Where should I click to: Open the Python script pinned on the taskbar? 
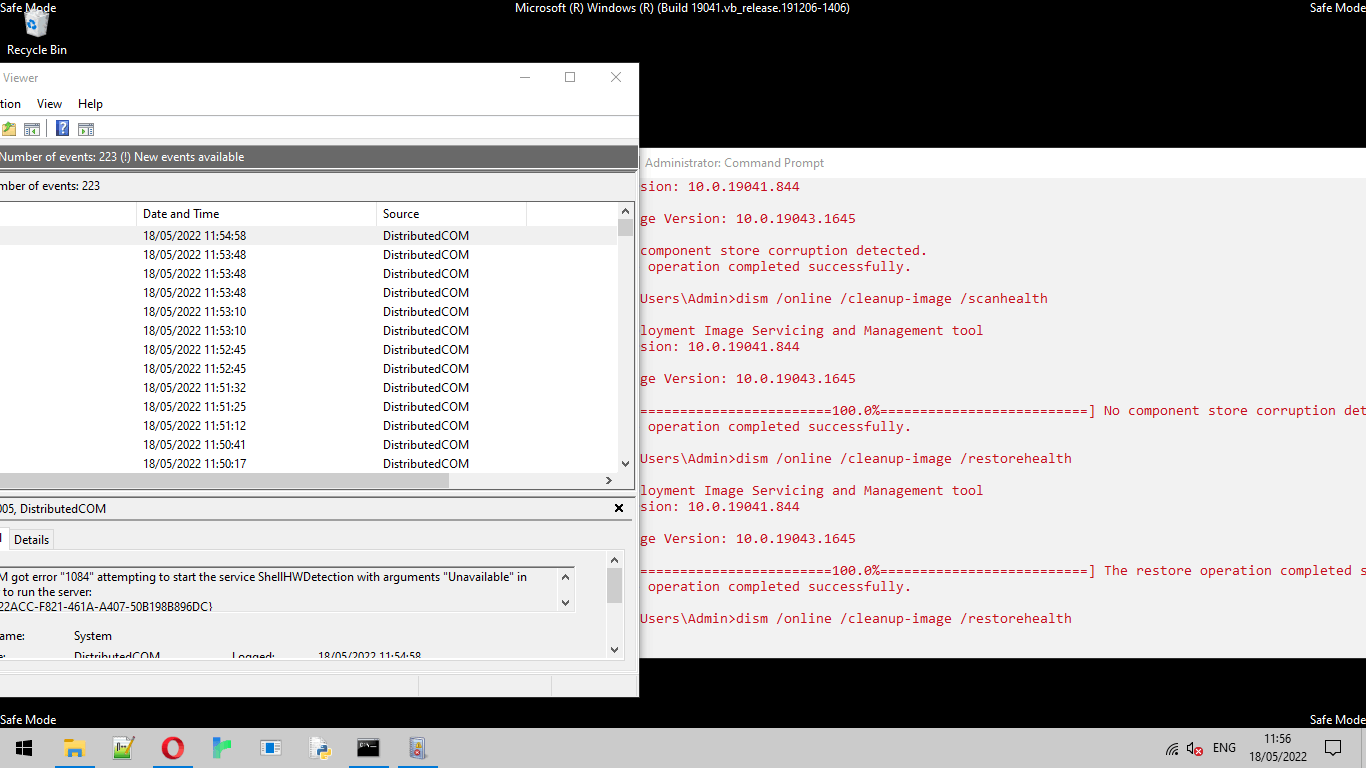click(319, 748)
